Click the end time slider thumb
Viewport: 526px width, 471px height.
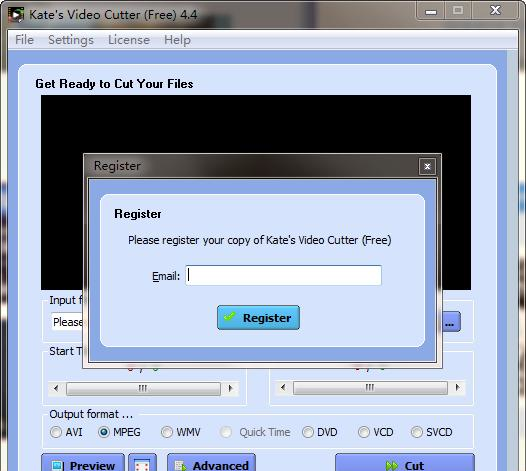point(370,388)
